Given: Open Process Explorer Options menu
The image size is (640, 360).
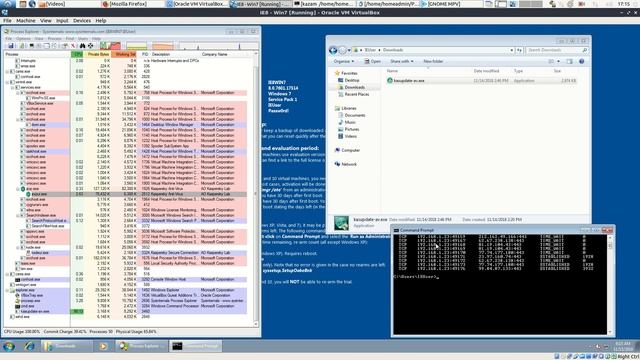Looking at the screenshot, I should coord(23,39).
